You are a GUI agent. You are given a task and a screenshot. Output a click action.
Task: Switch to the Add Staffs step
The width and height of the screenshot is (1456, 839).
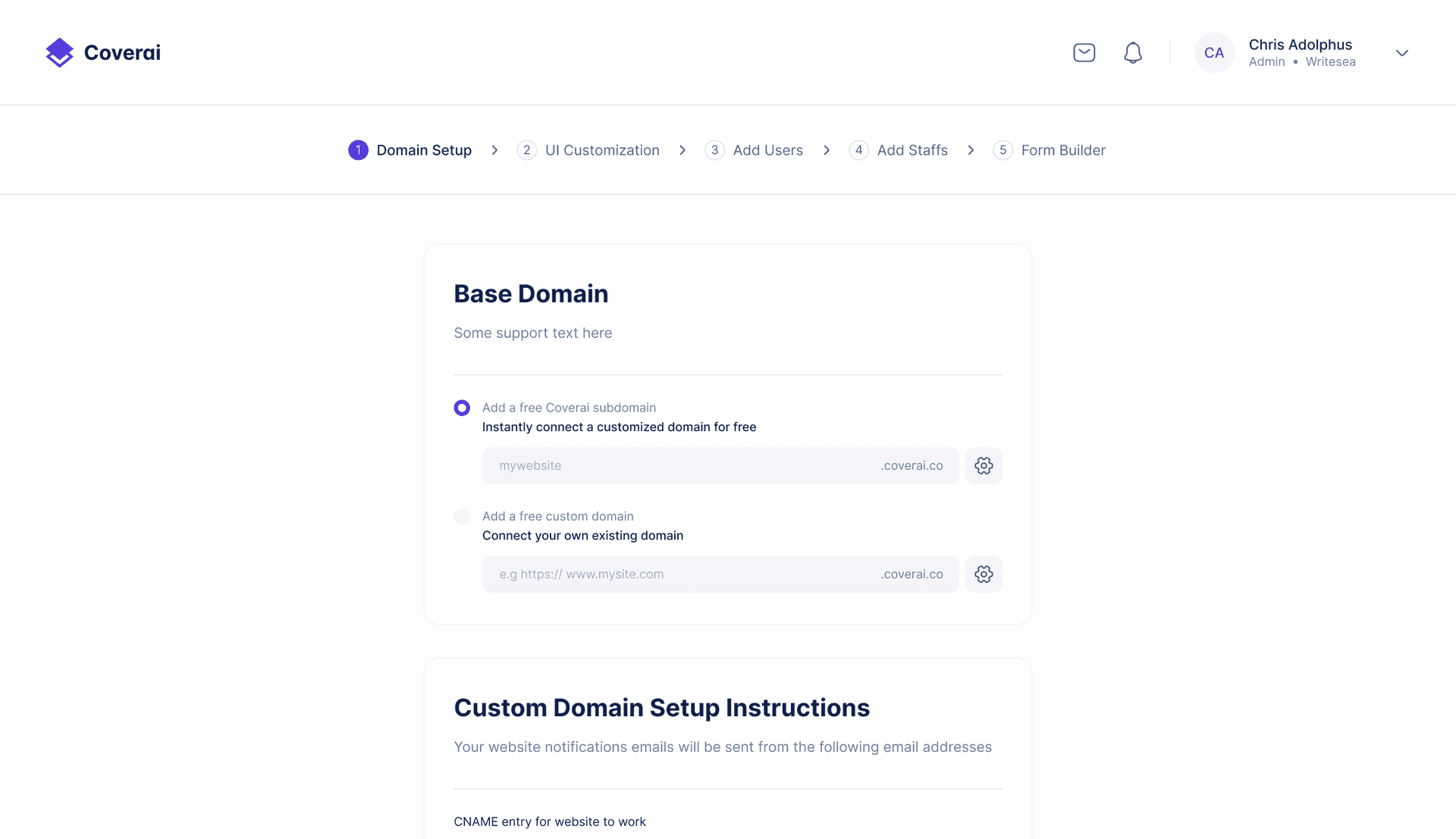tap(912, 150)
